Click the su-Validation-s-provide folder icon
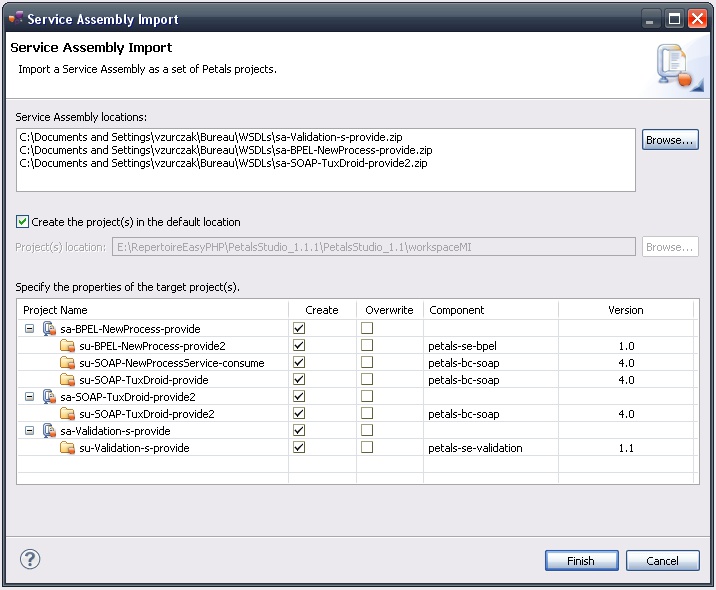The image size is (716, 590). 67,448
